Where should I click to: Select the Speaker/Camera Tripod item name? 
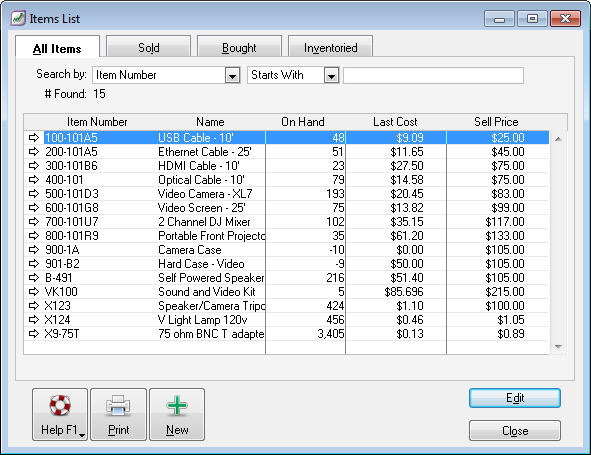(211, 305)
